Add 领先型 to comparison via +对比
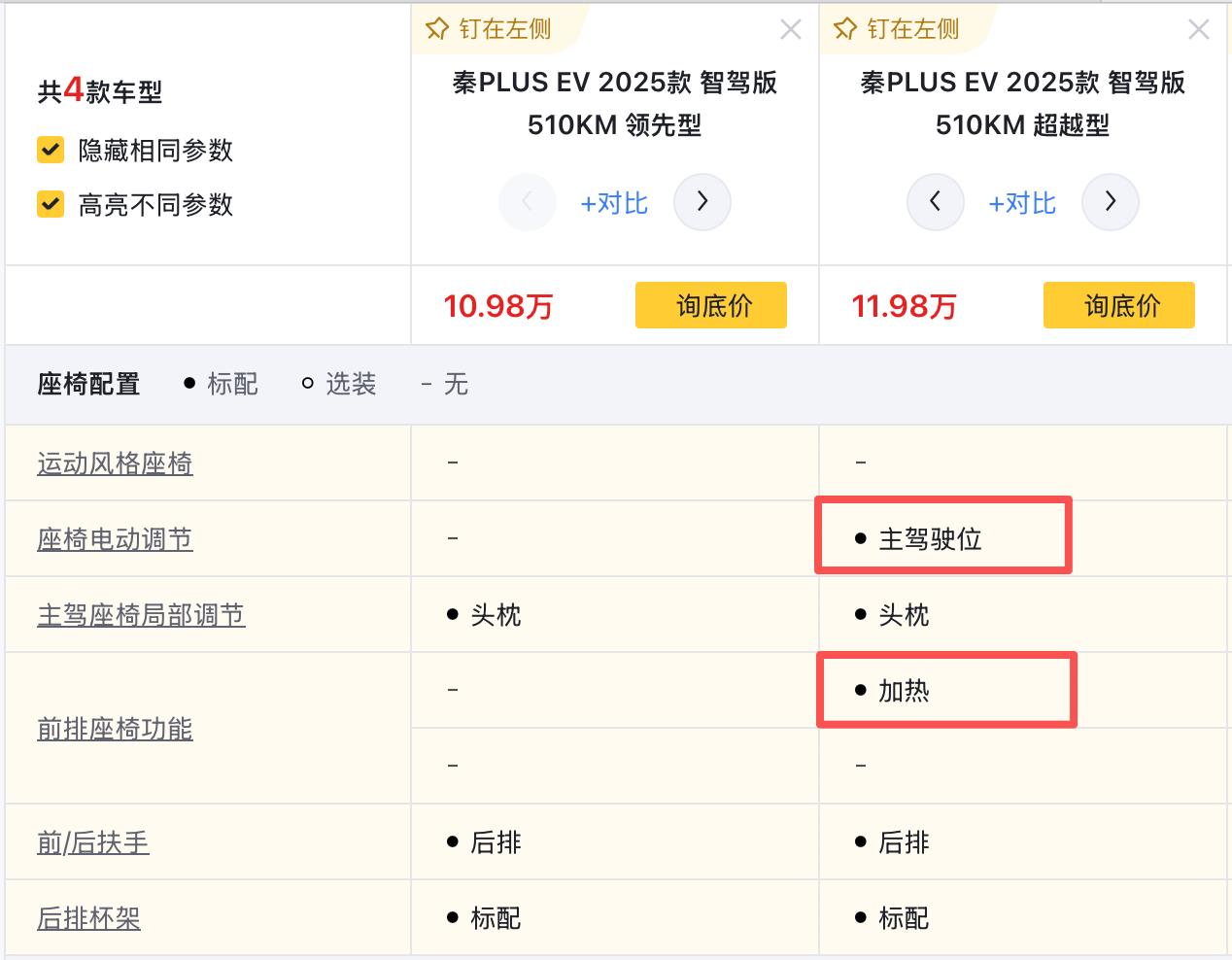This screenshot has width=1232, height=960. [614, 203]
